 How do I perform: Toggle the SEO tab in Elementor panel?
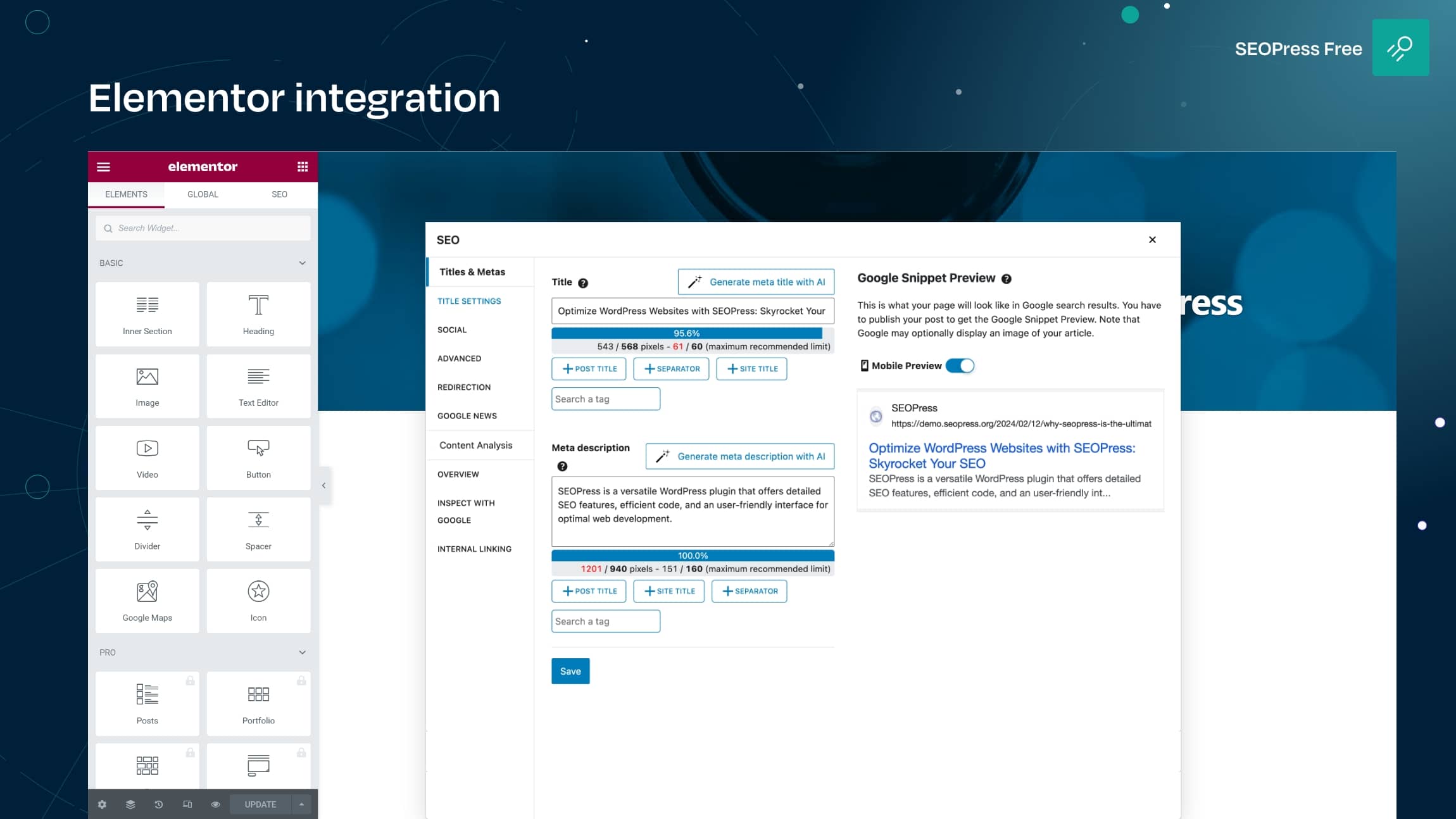click(280, 194)
